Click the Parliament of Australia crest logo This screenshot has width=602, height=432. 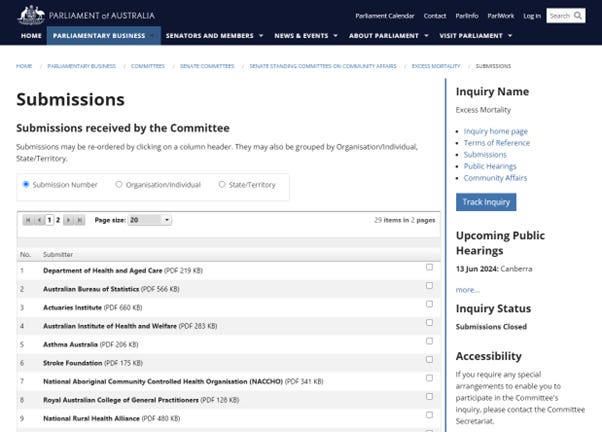31,15
